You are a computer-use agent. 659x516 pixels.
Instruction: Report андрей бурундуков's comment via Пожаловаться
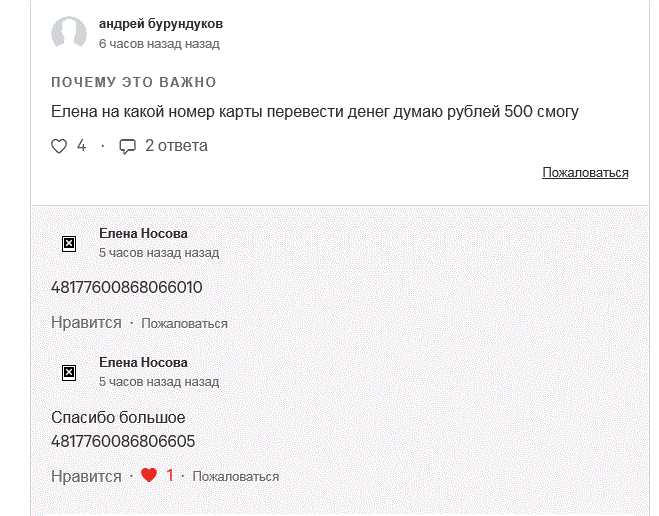click(x=585, y=172)
